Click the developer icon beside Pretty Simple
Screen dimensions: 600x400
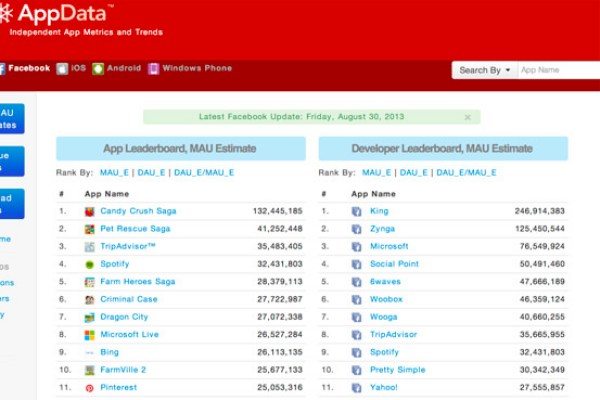pyautogui.click(x=356, y=370)
